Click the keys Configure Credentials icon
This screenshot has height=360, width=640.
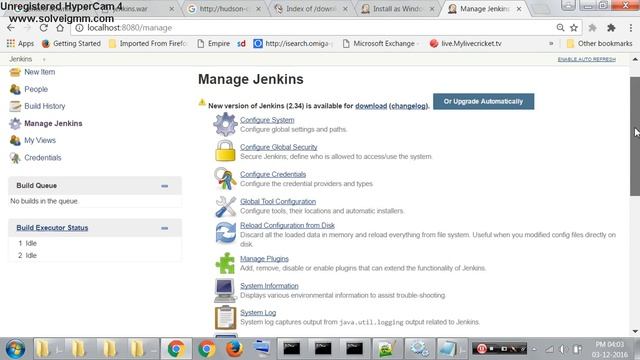225,179
